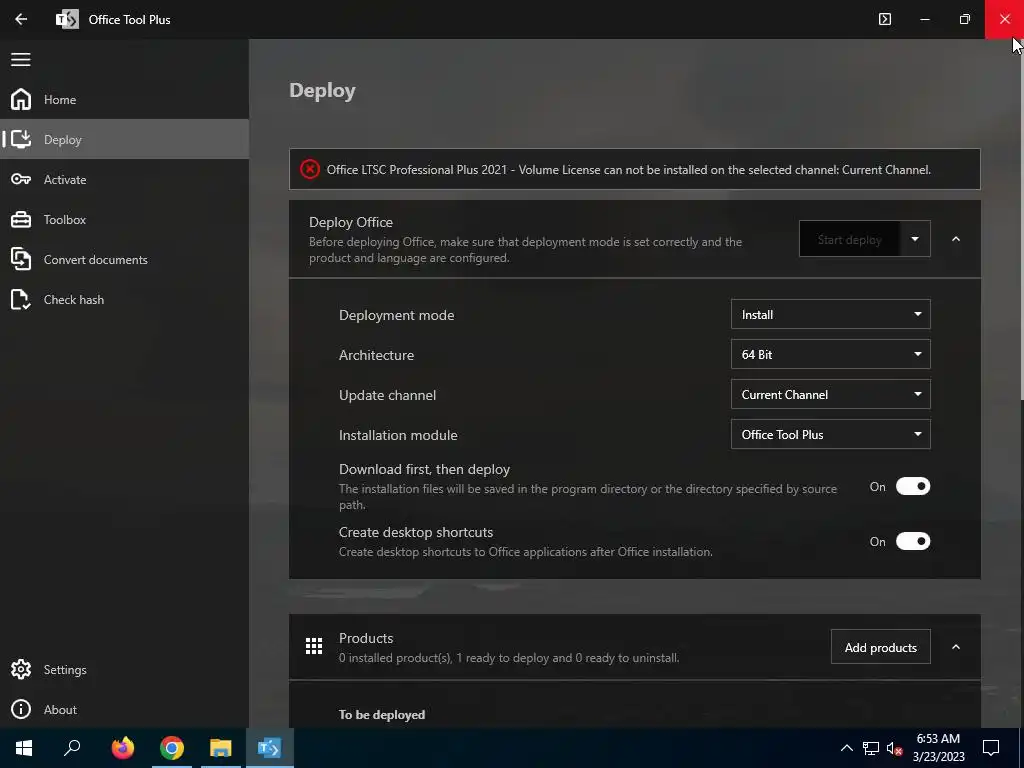Click the Products grid icon
This screenshot has height=768, width=1024.
pos(314,647)
